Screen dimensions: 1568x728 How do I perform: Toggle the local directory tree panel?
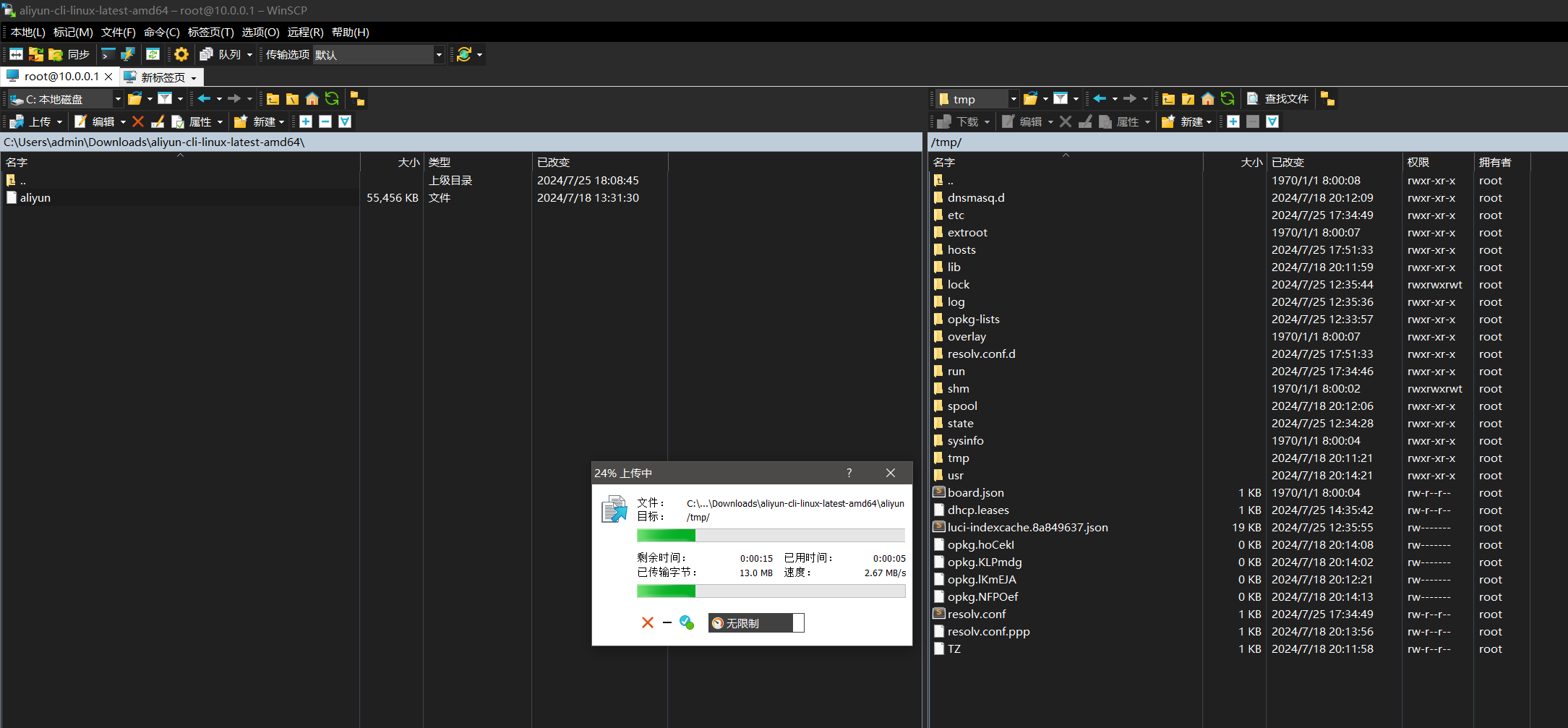(x=357, y=99)
